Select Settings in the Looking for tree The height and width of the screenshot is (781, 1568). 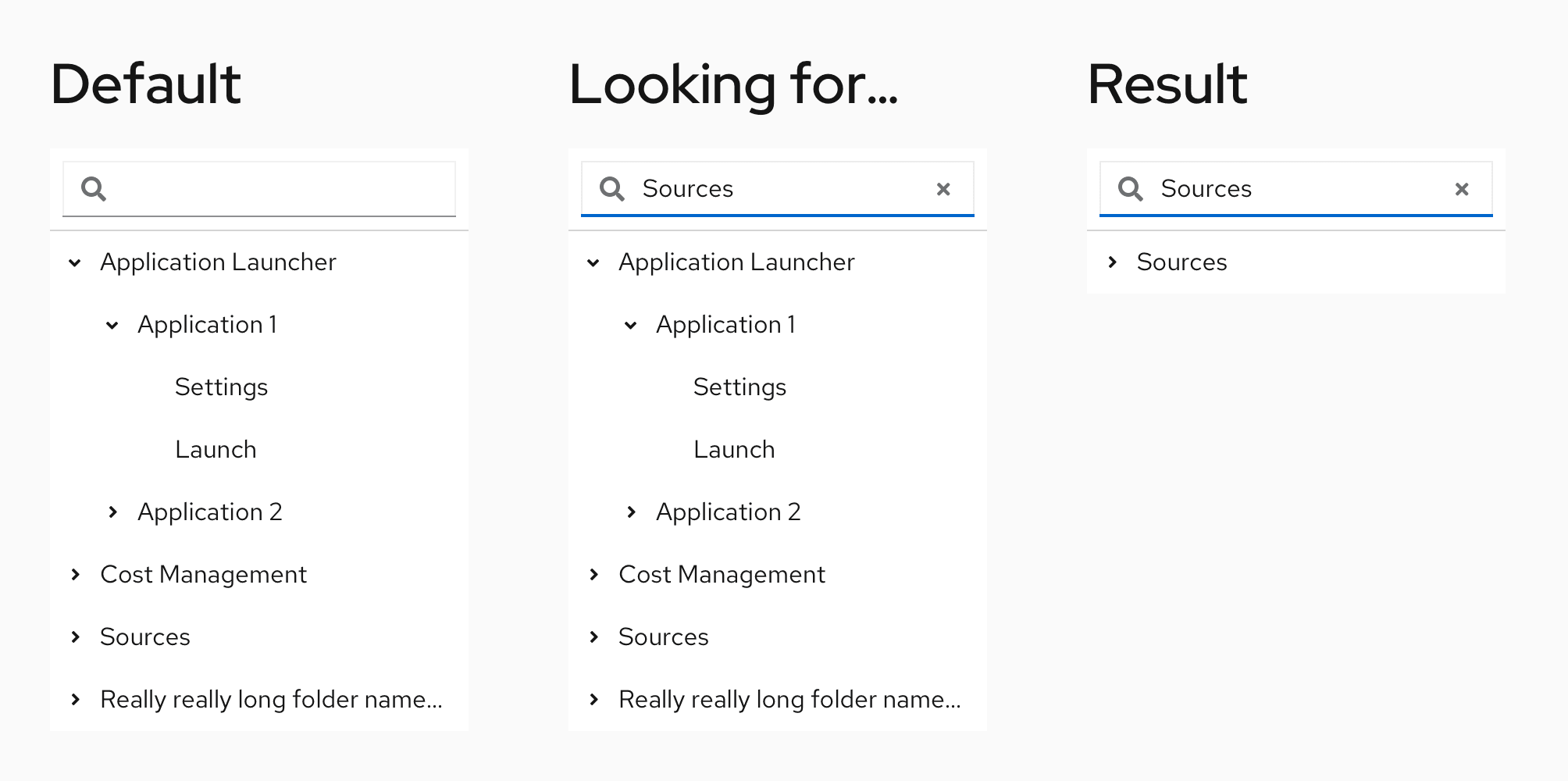(x=739, y=387)
